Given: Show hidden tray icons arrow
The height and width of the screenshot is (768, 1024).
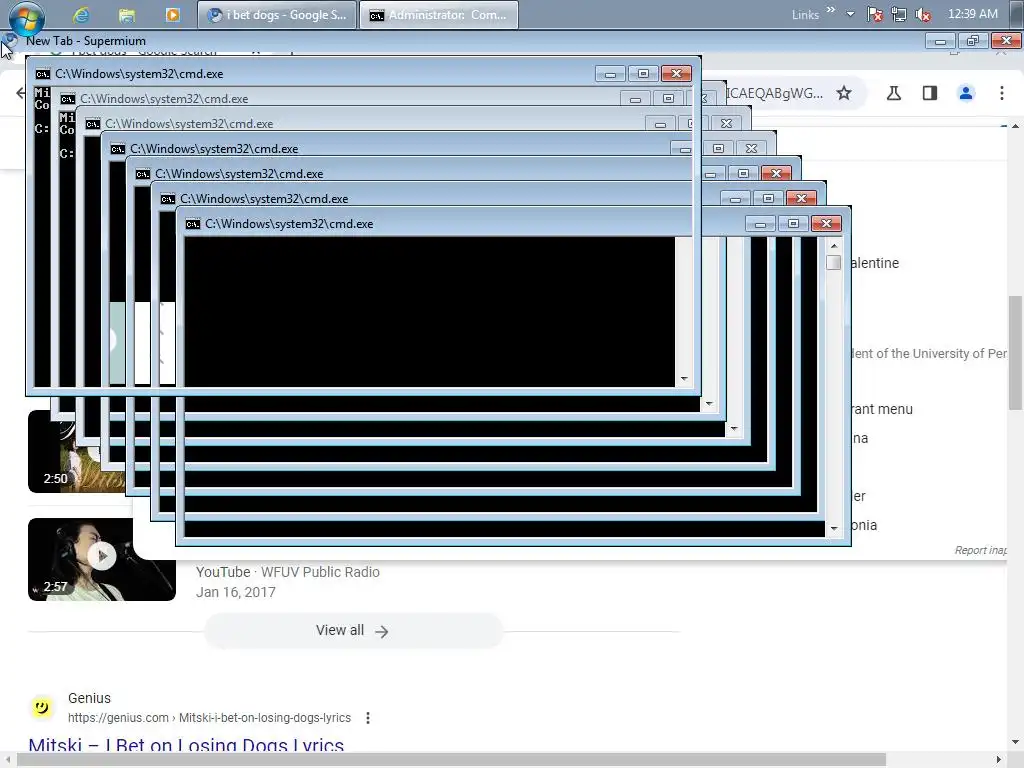Looking at the screenshot, I should (850, 14).
